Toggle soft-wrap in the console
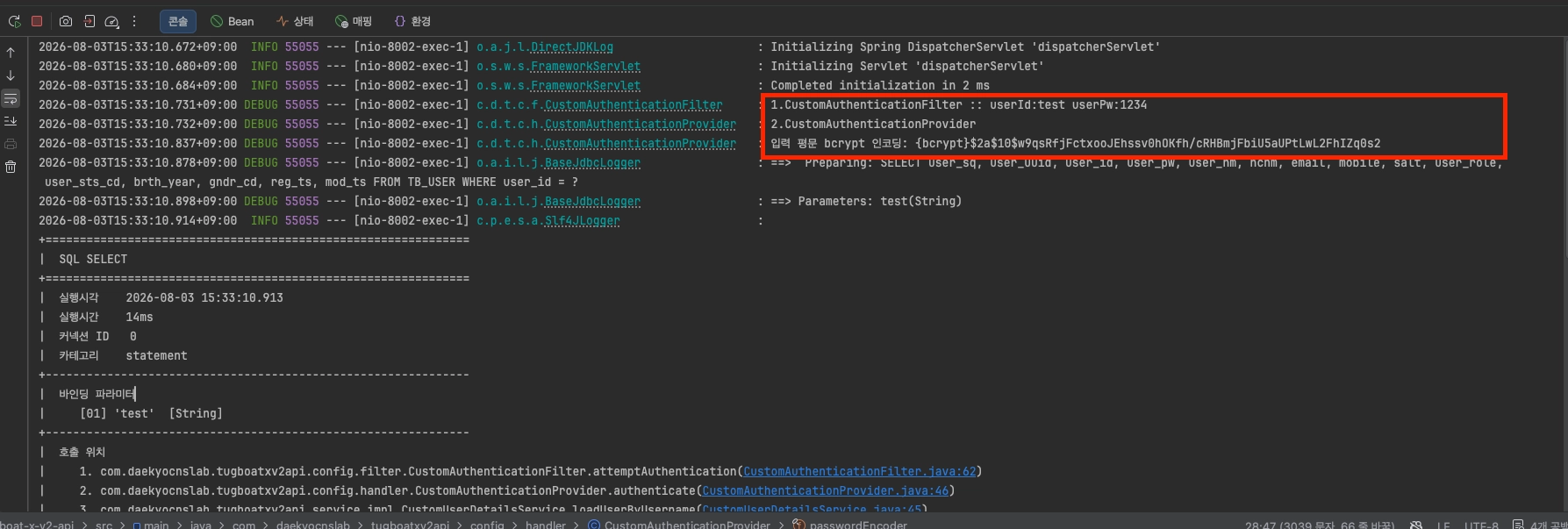1568x529 pixels. (x=11, y=98)
